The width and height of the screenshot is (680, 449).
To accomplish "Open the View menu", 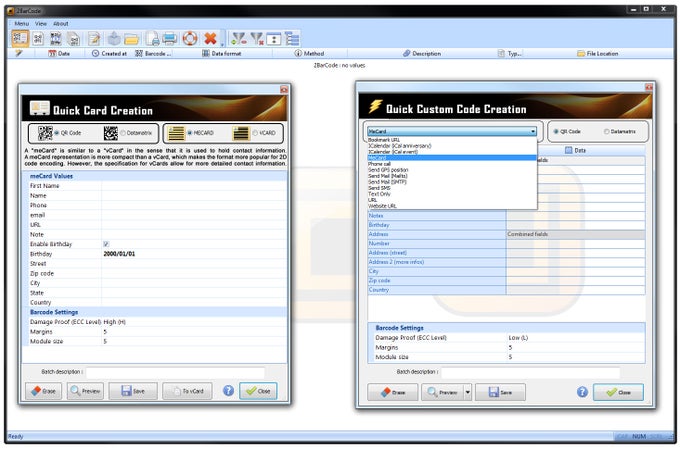I will (x=41, y=24).
